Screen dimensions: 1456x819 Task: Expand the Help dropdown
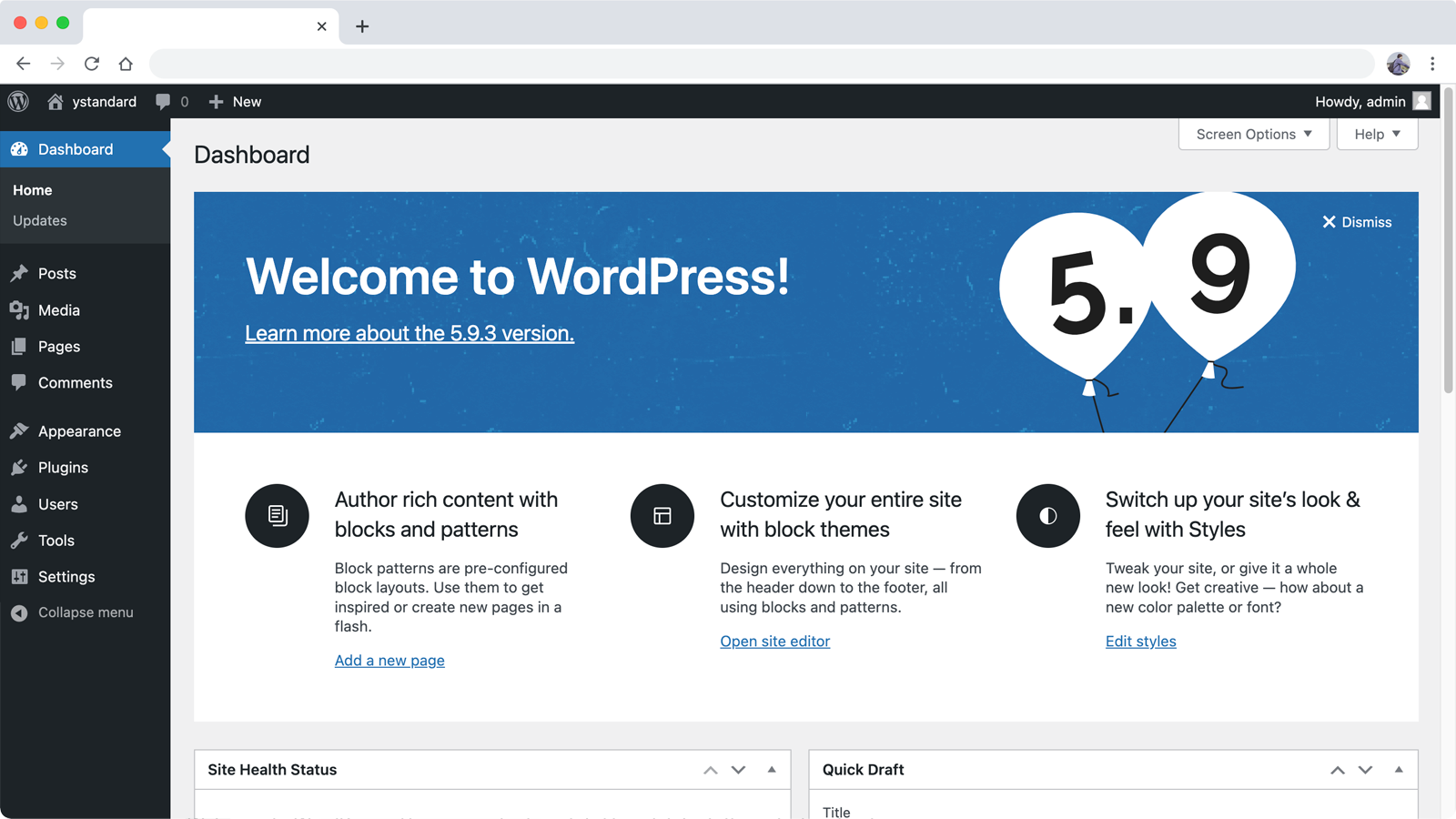click(1377, 134)
